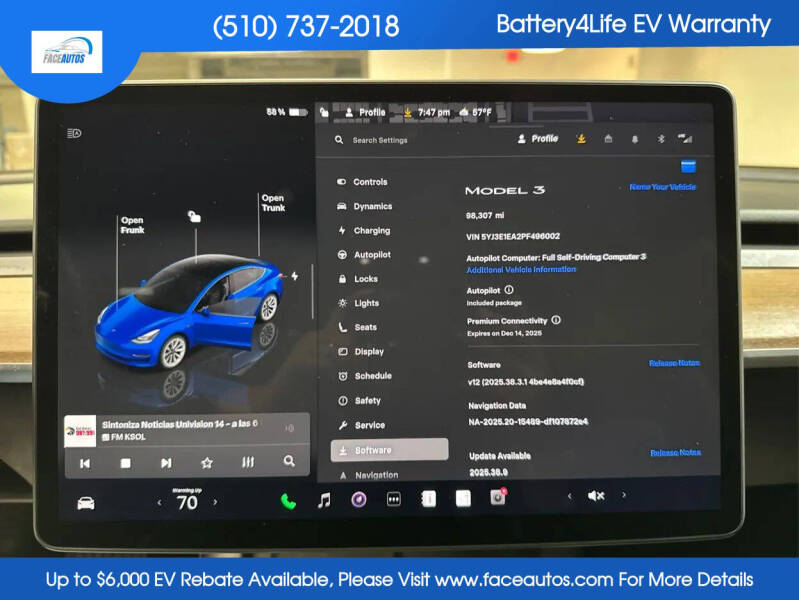Skip to previous station in media player
Image resolution: width=799 pixels, height=600 pixels.
(x=85, y=463)
